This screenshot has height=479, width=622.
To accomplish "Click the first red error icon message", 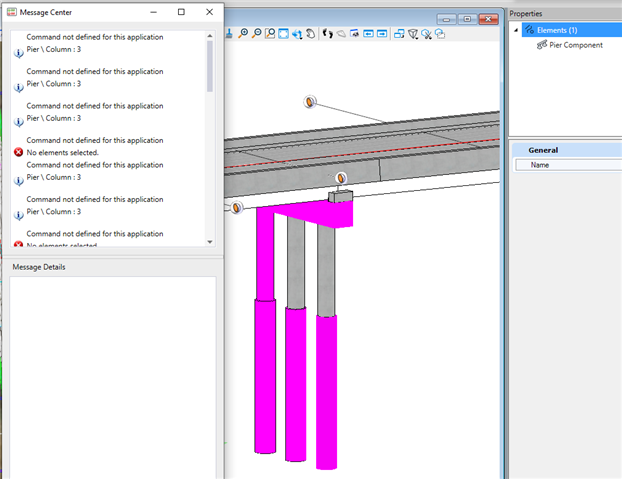I will pyautogui.click(x=18, y=152).
